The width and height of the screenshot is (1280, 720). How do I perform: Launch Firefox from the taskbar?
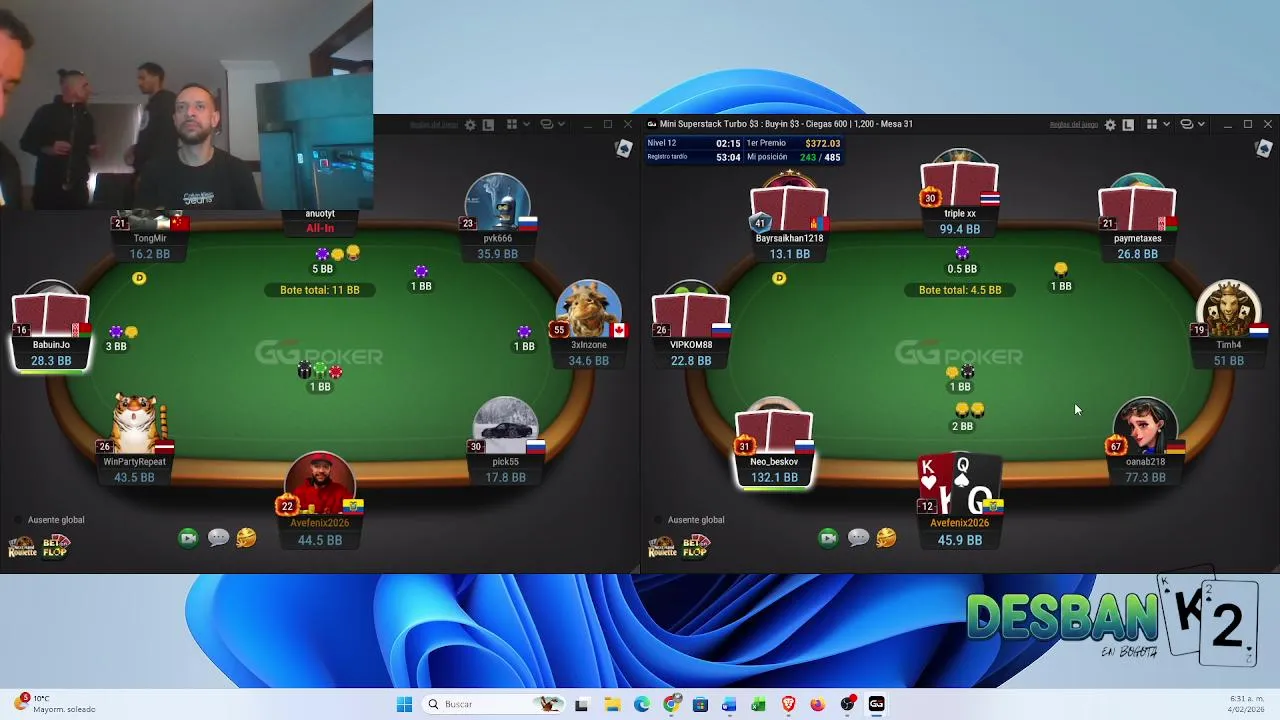(x=818, y=704)
